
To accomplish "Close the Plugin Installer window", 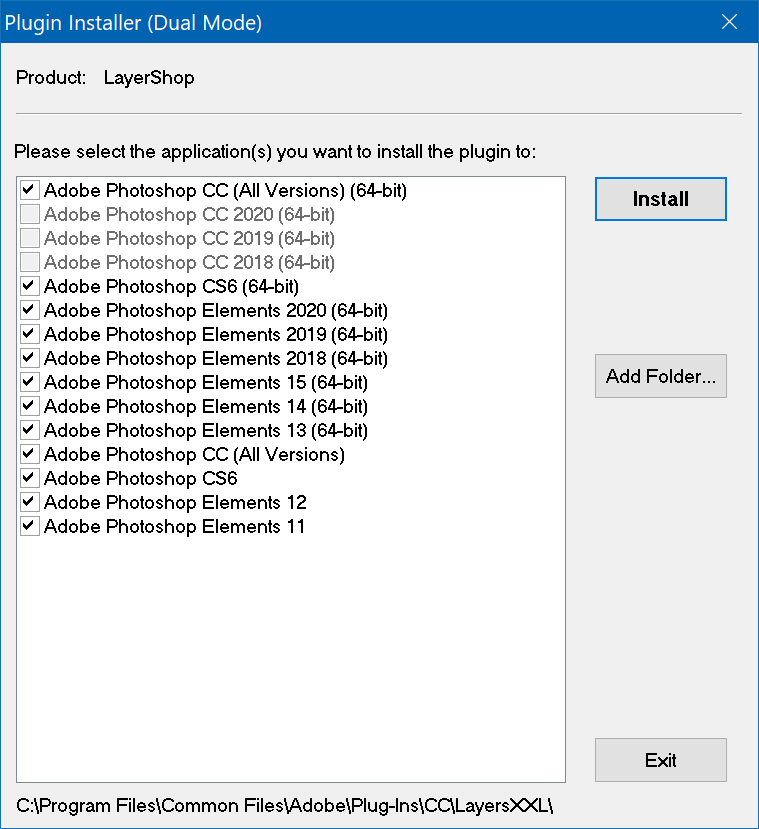I will coord(731,22).
